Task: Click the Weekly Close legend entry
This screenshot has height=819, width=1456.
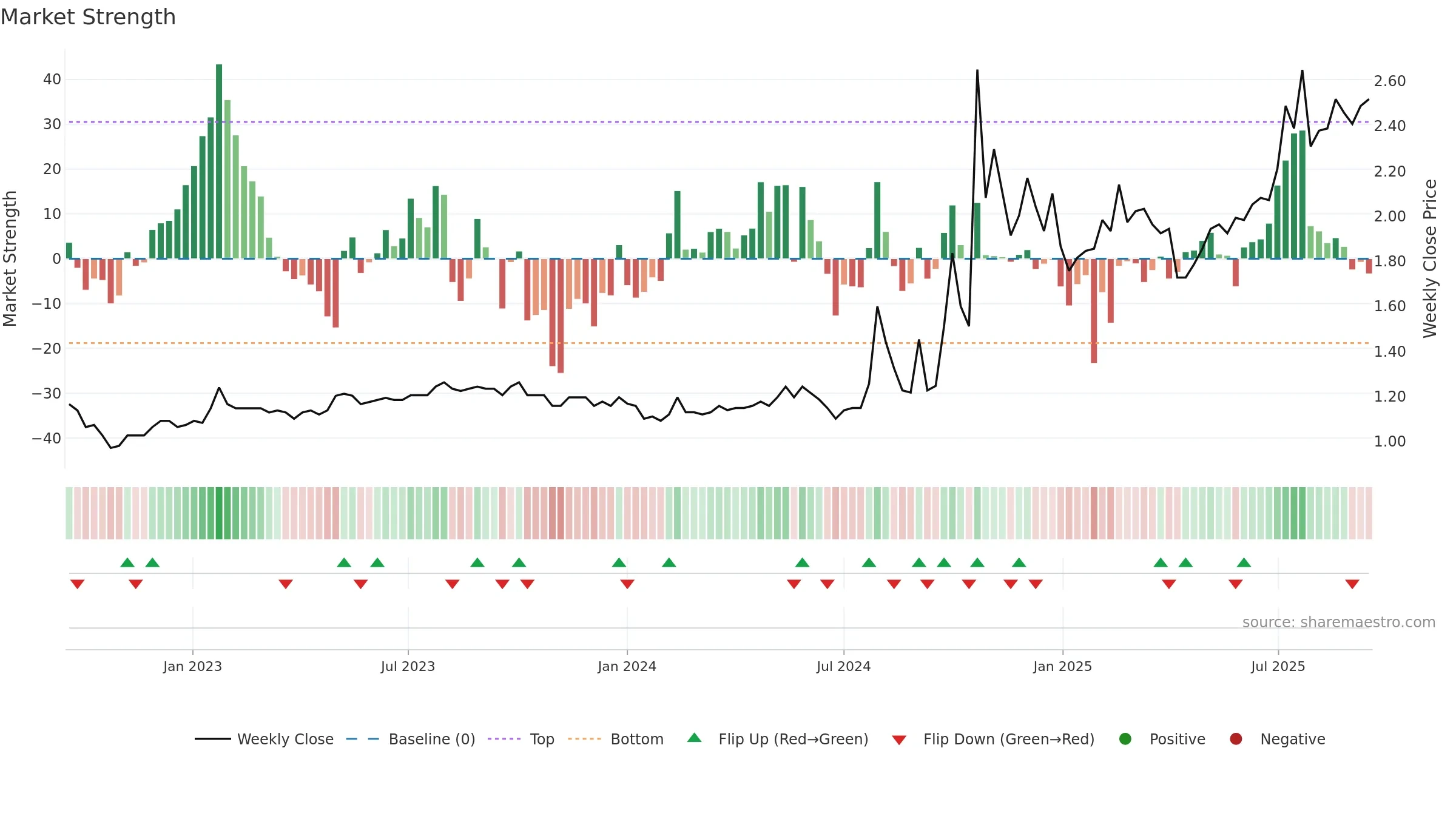Action: click(265, 739)
